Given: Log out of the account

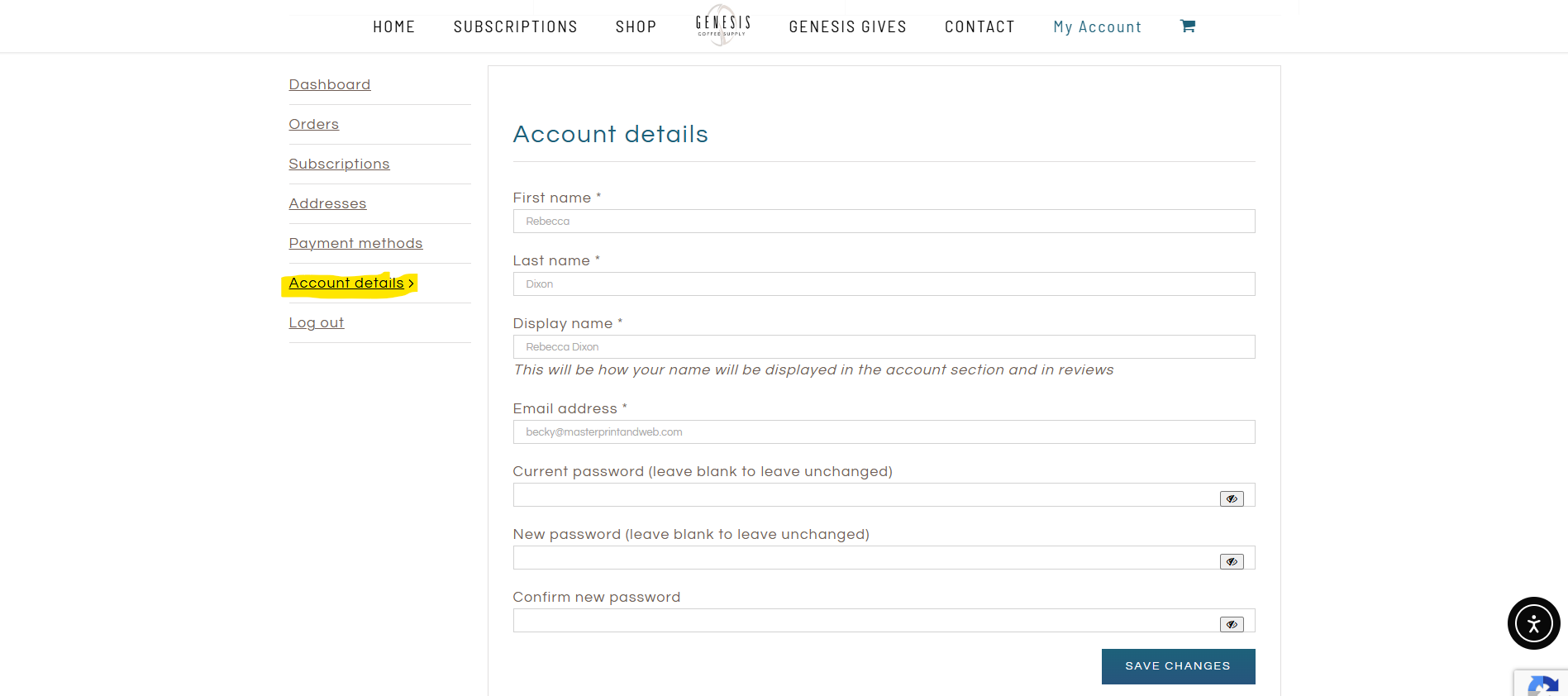Looking at the screenshot, I should point(316,322).
